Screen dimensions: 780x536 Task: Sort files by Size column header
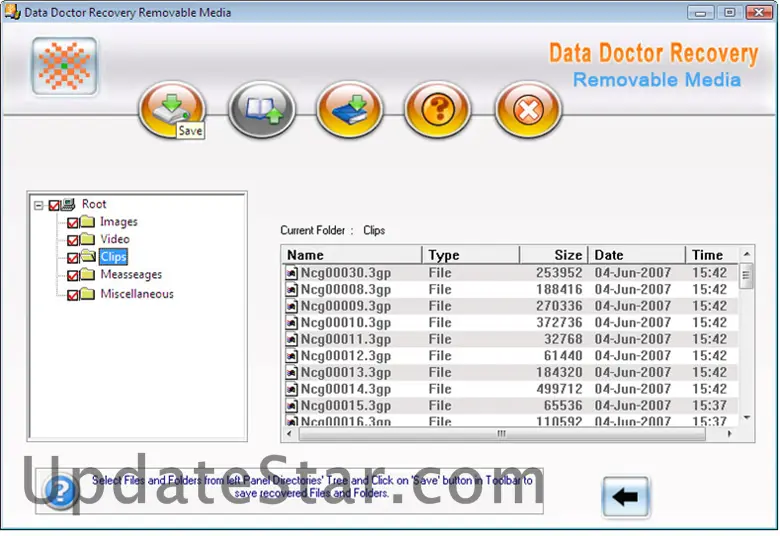click(553, 255)
